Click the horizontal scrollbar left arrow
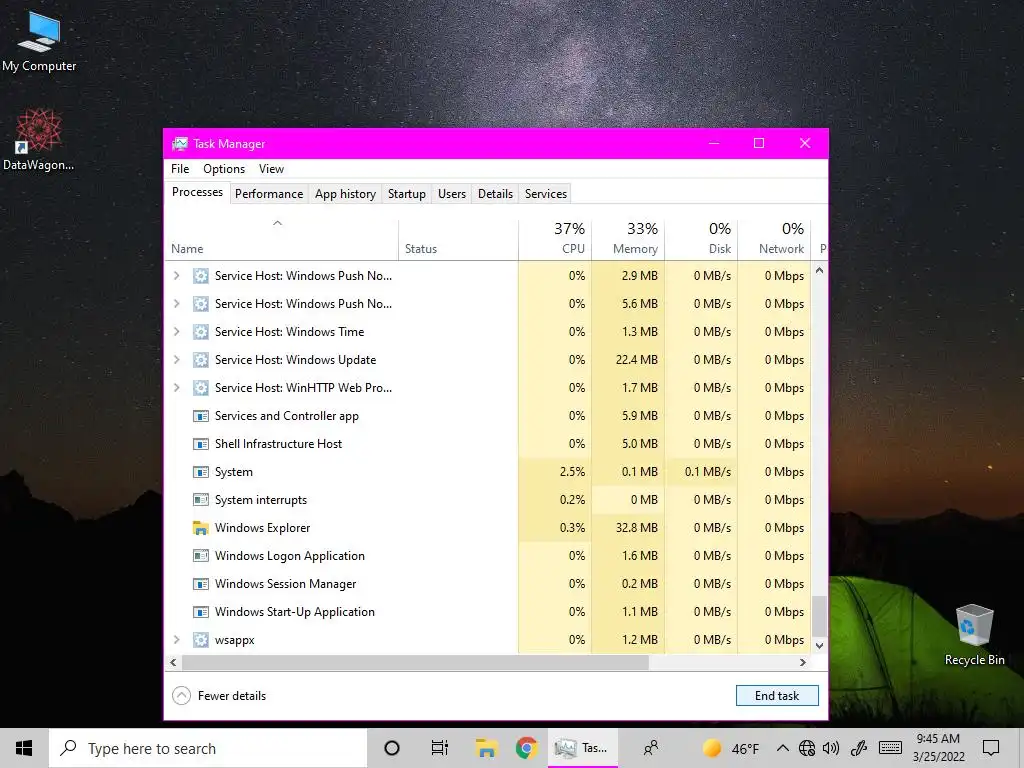Image resolution: width=1024 pixels, height=768 pixels. [173, 662]
